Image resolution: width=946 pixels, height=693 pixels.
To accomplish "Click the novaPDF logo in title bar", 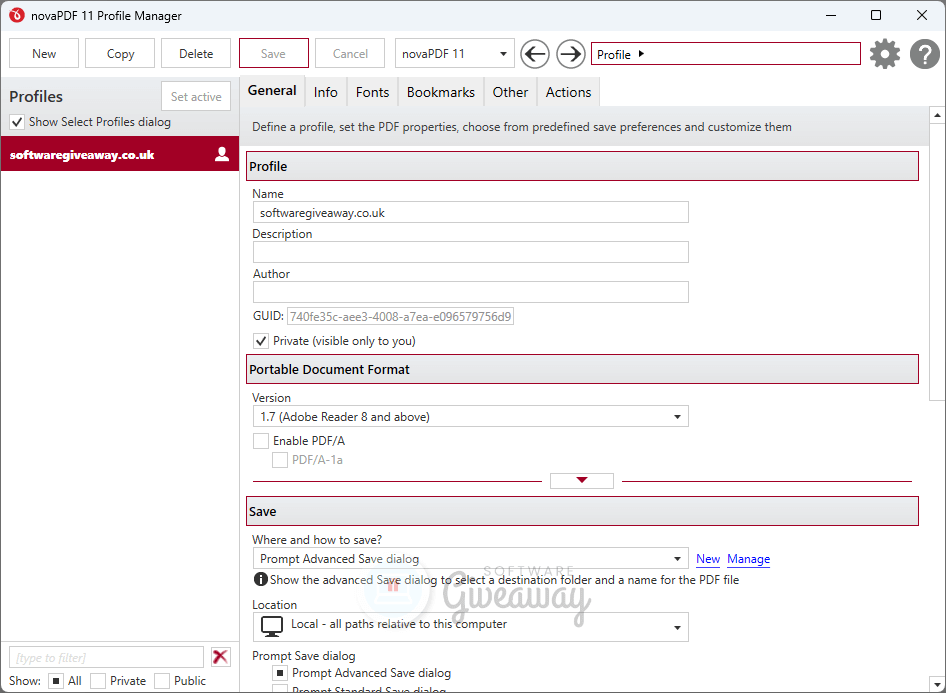I will pyautogui.click(x=16, y=16).
